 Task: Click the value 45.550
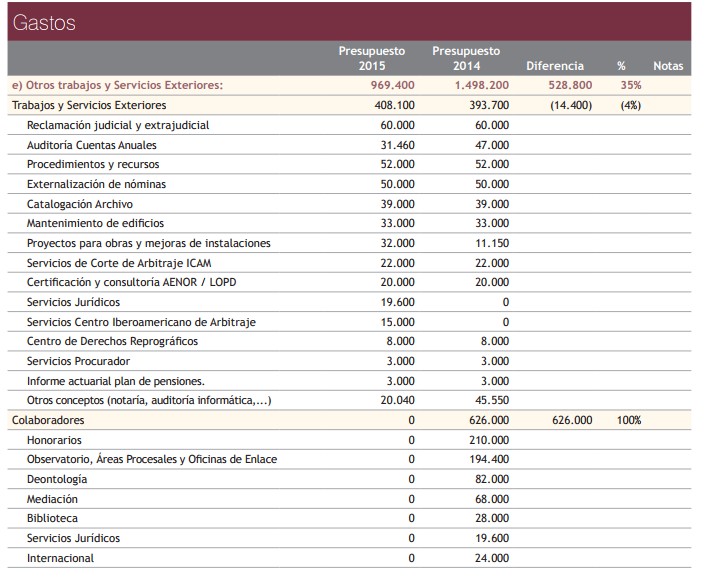pos(492,400)
